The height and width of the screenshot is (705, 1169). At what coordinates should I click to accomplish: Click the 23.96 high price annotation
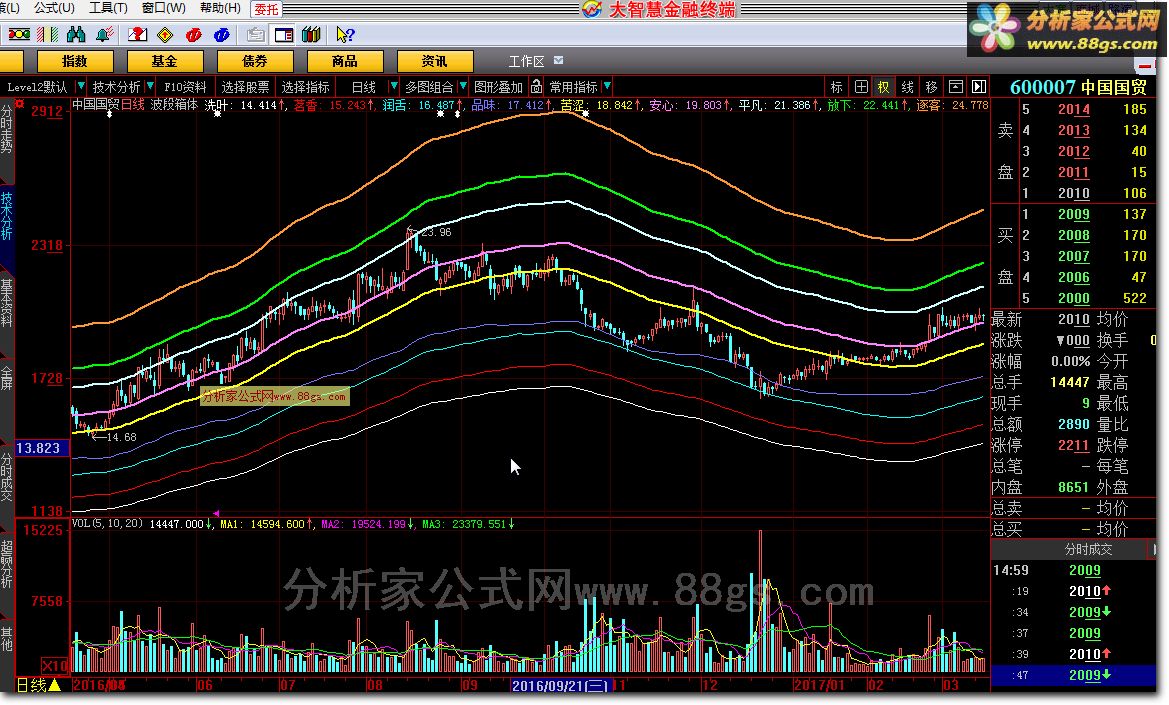[436, 232]
